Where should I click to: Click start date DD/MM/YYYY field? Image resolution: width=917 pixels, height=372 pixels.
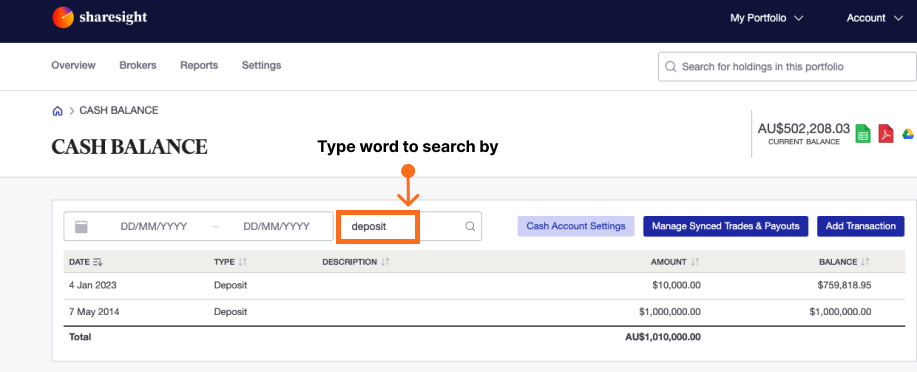154,226
